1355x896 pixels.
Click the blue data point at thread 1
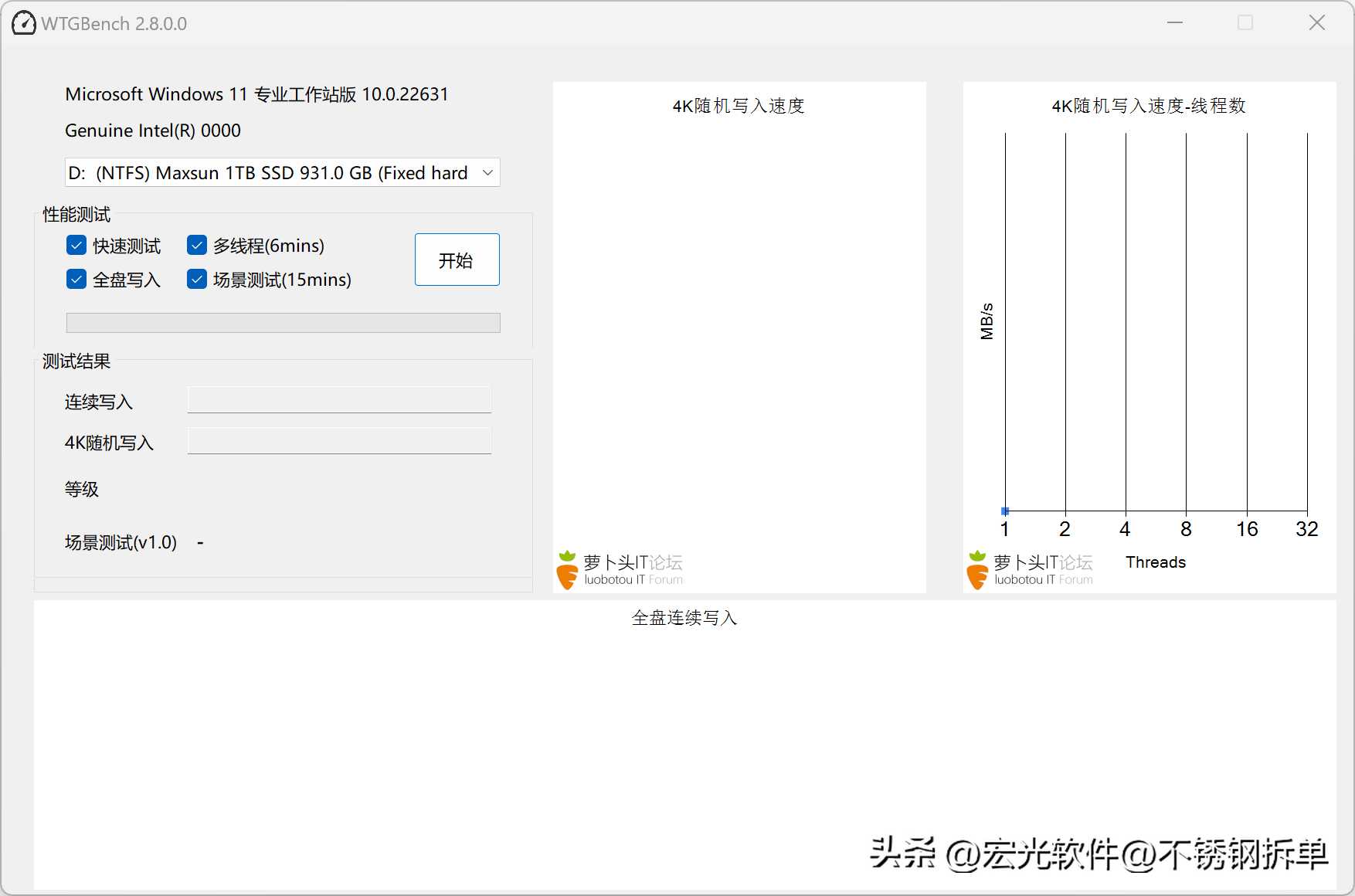tap(1005, 511)
